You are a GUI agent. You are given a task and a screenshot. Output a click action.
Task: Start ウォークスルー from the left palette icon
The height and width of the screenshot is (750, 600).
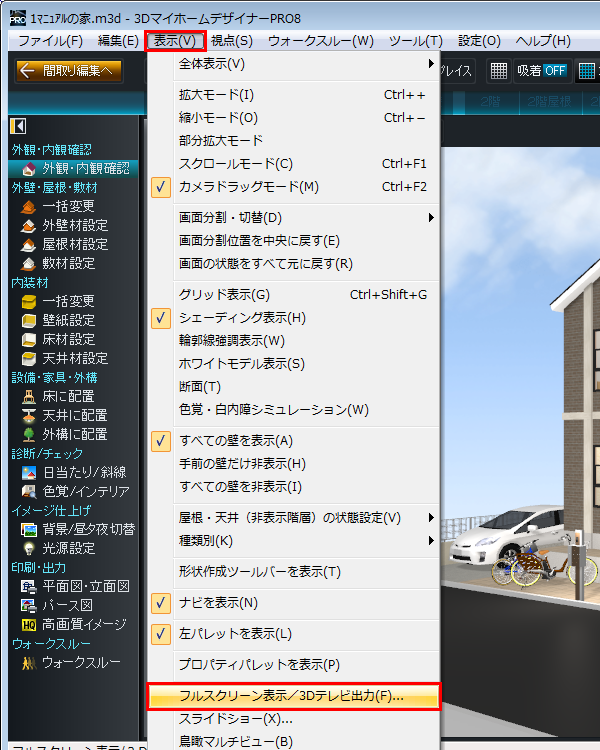coord(29,662)
